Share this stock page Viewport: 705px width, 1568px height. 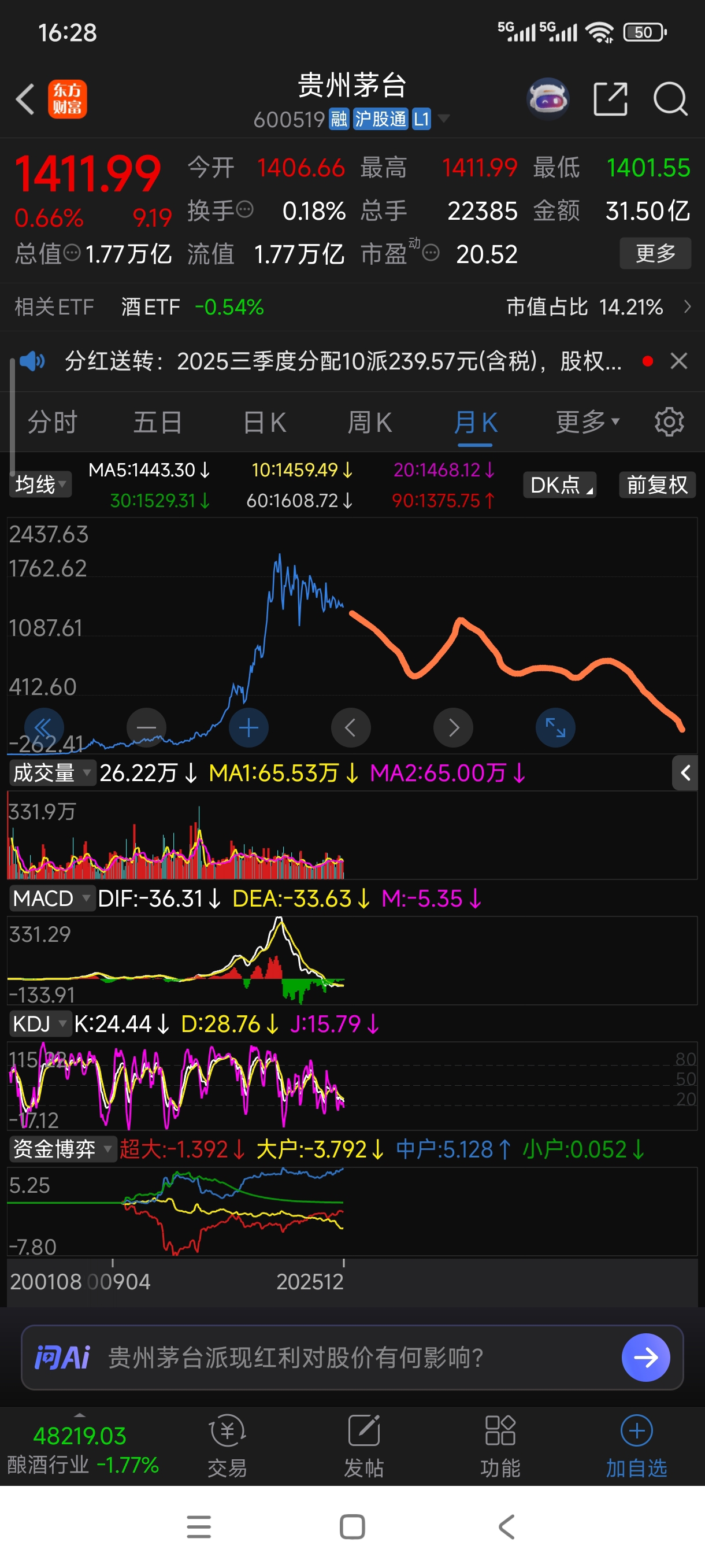coord(610,99)
